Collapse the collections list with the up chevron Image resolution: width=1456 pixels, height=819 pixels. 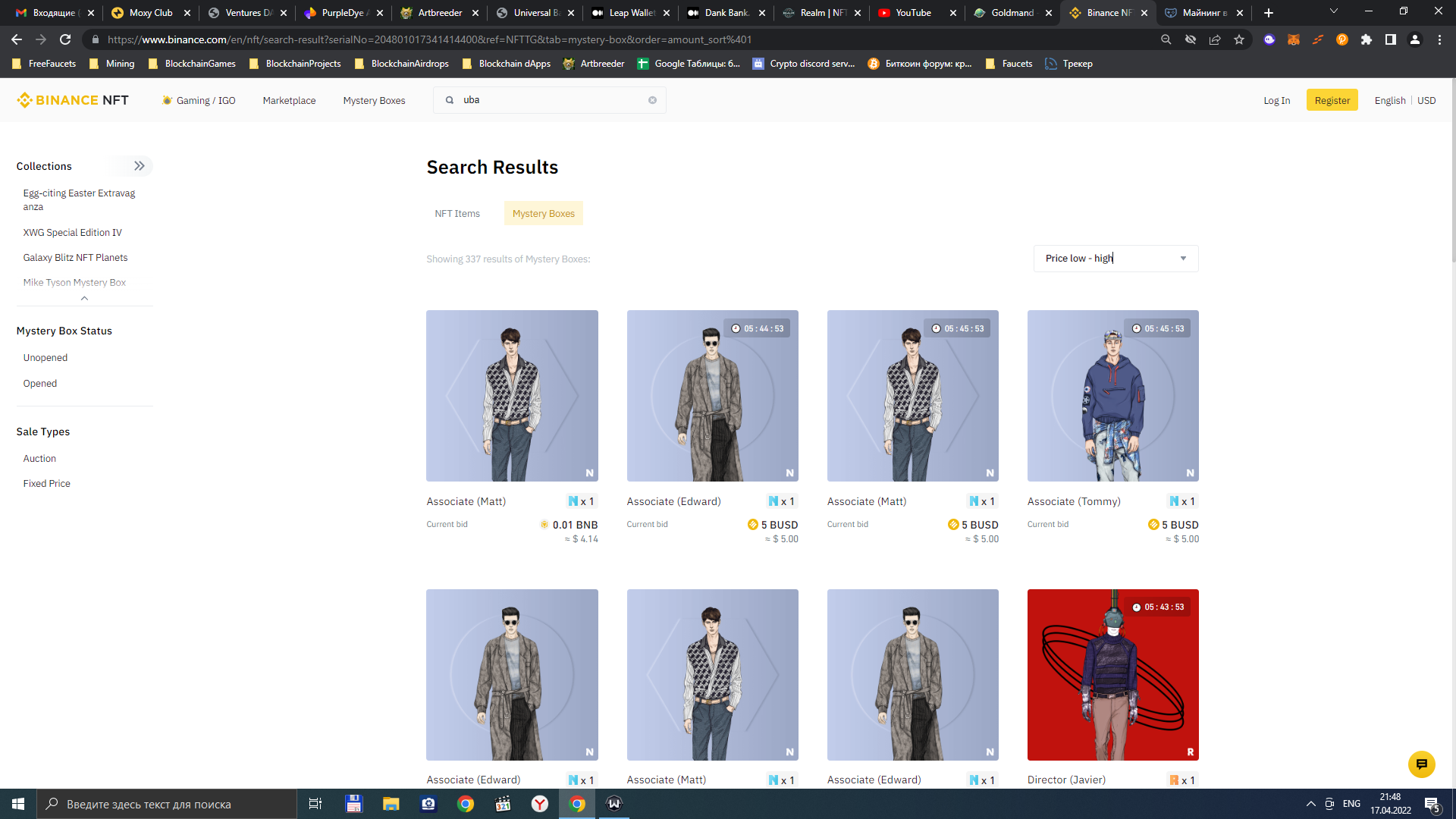click(84, 298)
